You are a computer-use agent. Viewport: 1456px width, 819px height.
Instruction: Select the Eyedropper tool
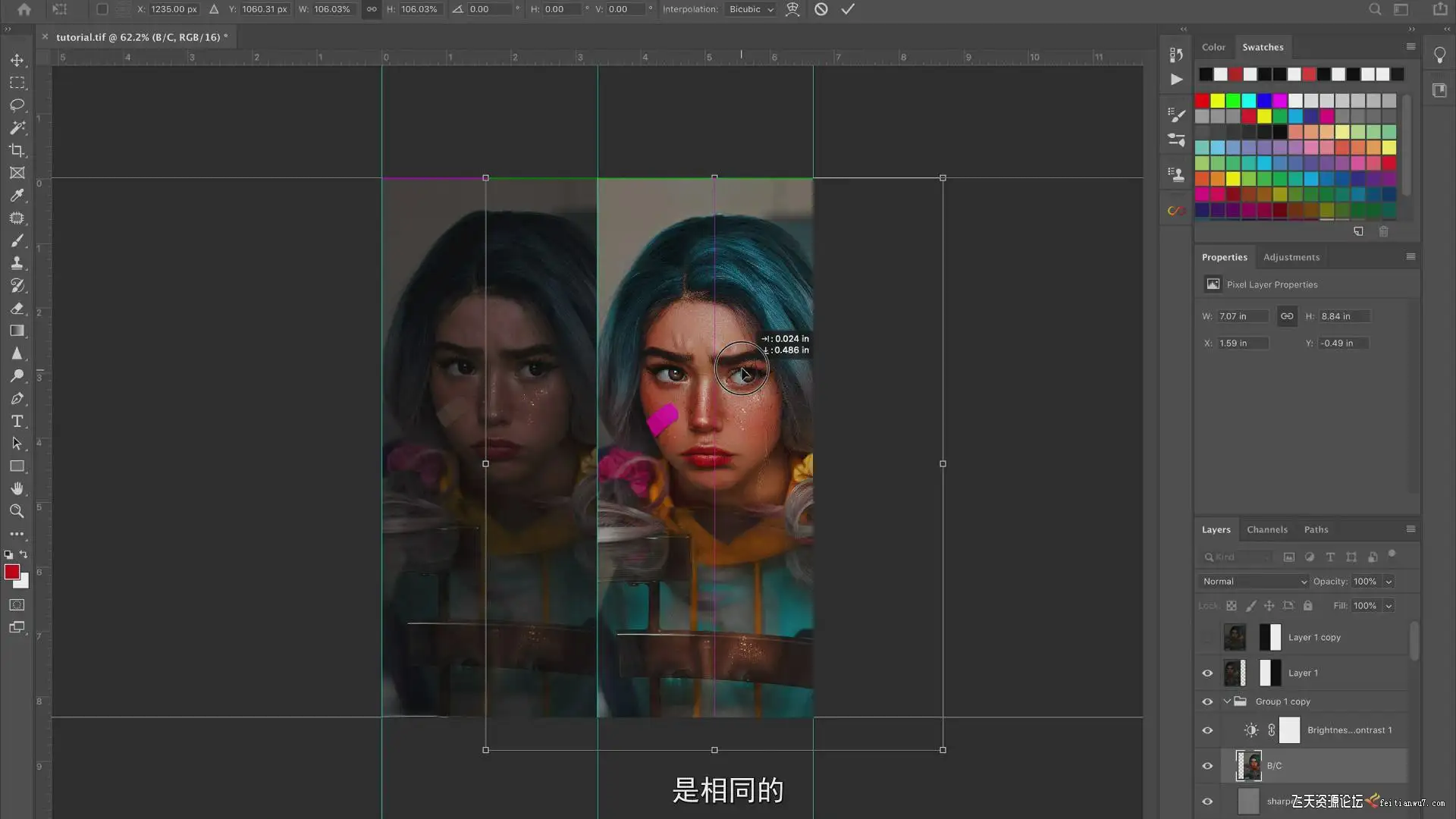(17, 195)
